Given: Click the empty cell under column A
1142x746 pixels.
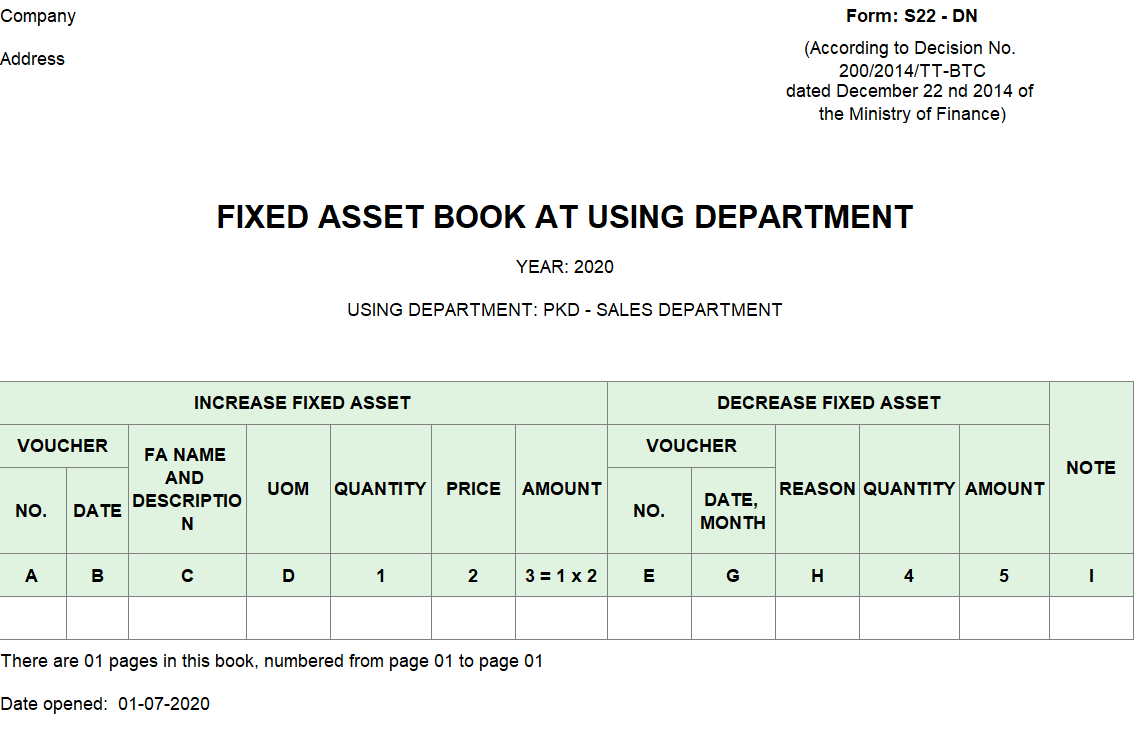Looking at the screenshot, I should (32, 618).
